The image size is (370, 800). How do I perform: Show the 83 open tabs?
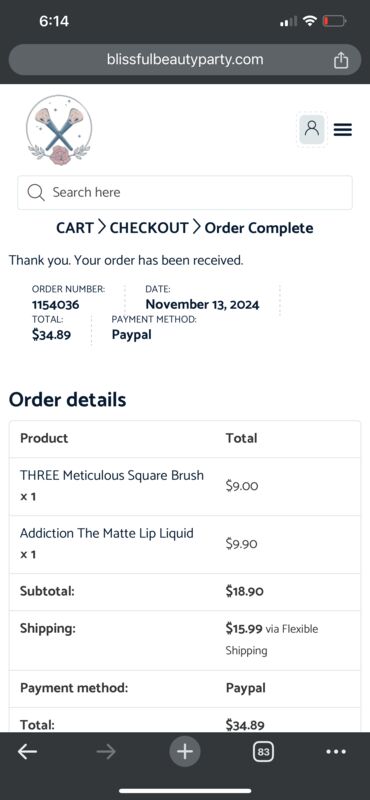tap(263, 752)
